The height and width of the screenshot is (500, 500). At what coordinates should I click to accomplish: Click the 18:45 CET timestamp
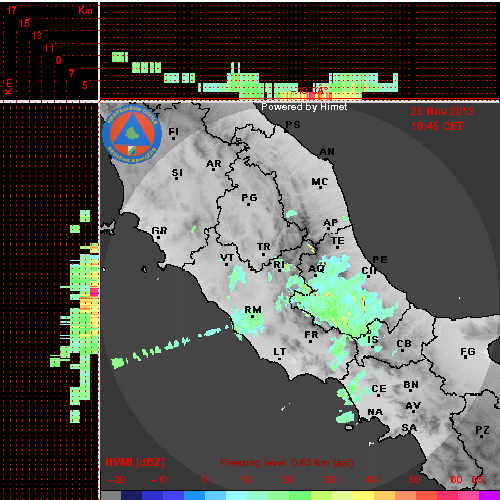(437, 126)
